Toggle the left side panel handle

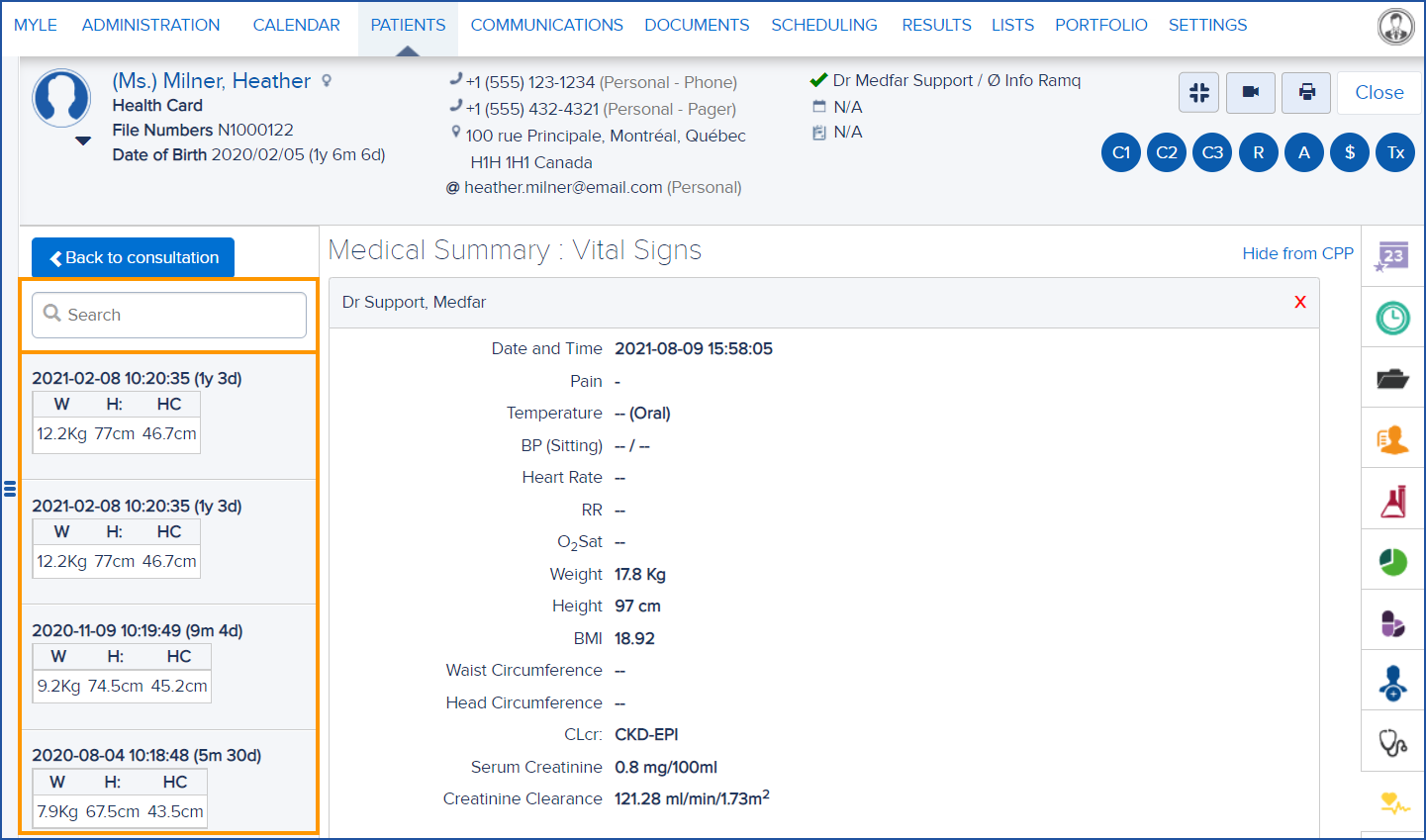10,488
